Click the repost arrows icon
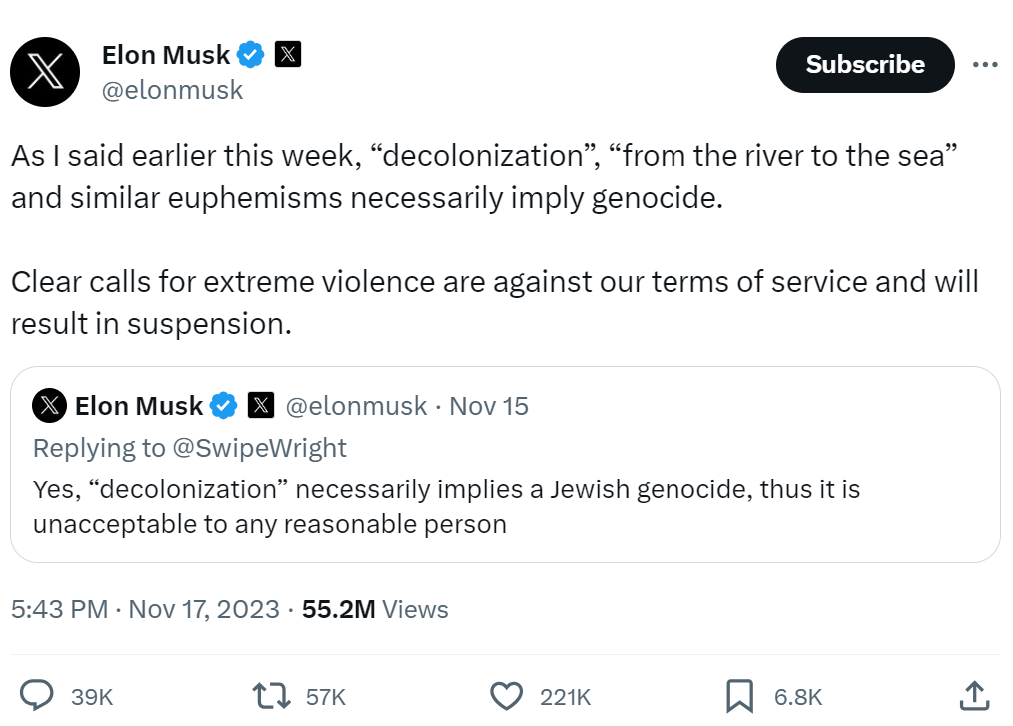Viewport: 1013px width, 726px height. tap(271, 696)
